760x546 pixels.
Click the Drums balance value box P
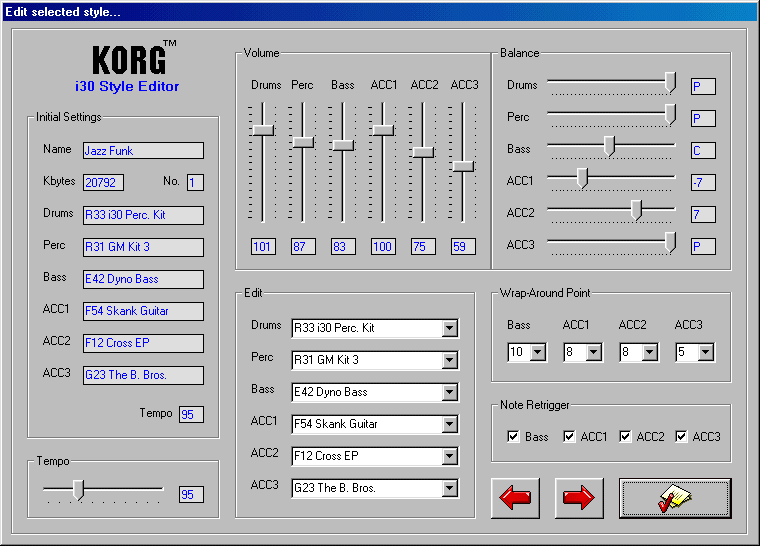pyautogui.click(x=703, y=87)
